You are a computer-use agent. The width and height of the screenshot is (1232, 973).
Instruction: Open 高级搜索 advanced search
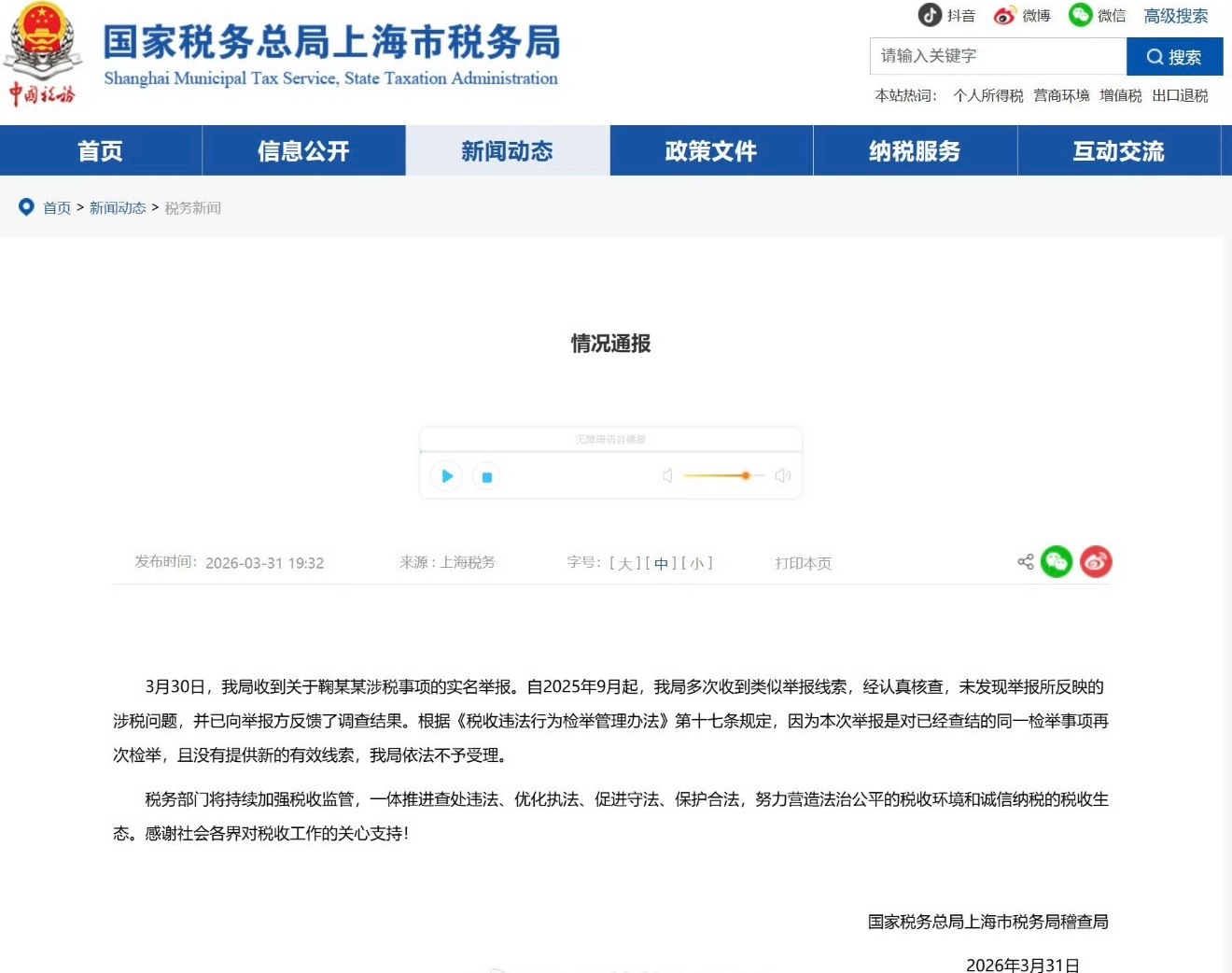pyautogui.click(x=1175, y=16)
